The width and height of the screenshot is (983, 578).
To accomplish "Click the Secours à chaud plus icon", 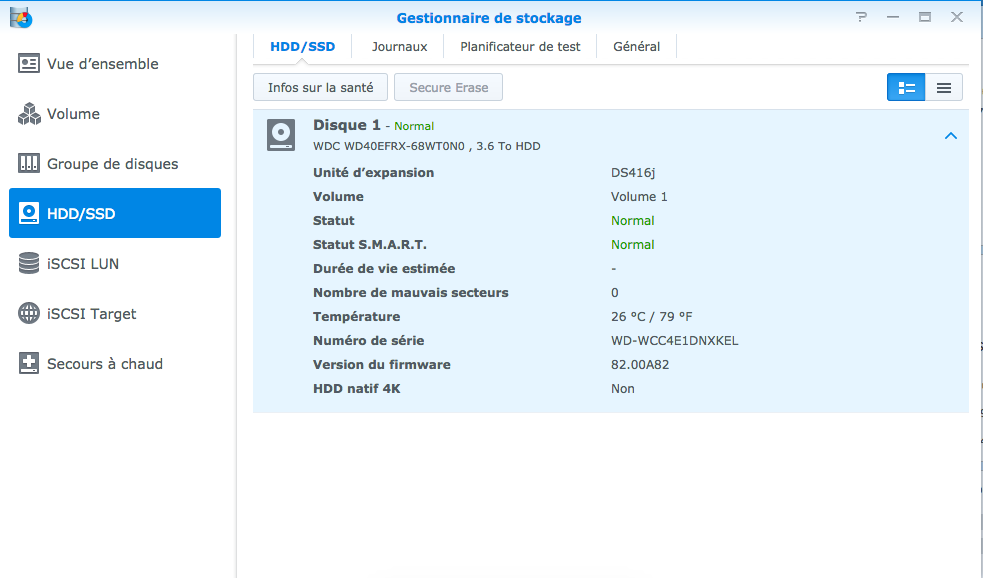I will pos(29,364).
